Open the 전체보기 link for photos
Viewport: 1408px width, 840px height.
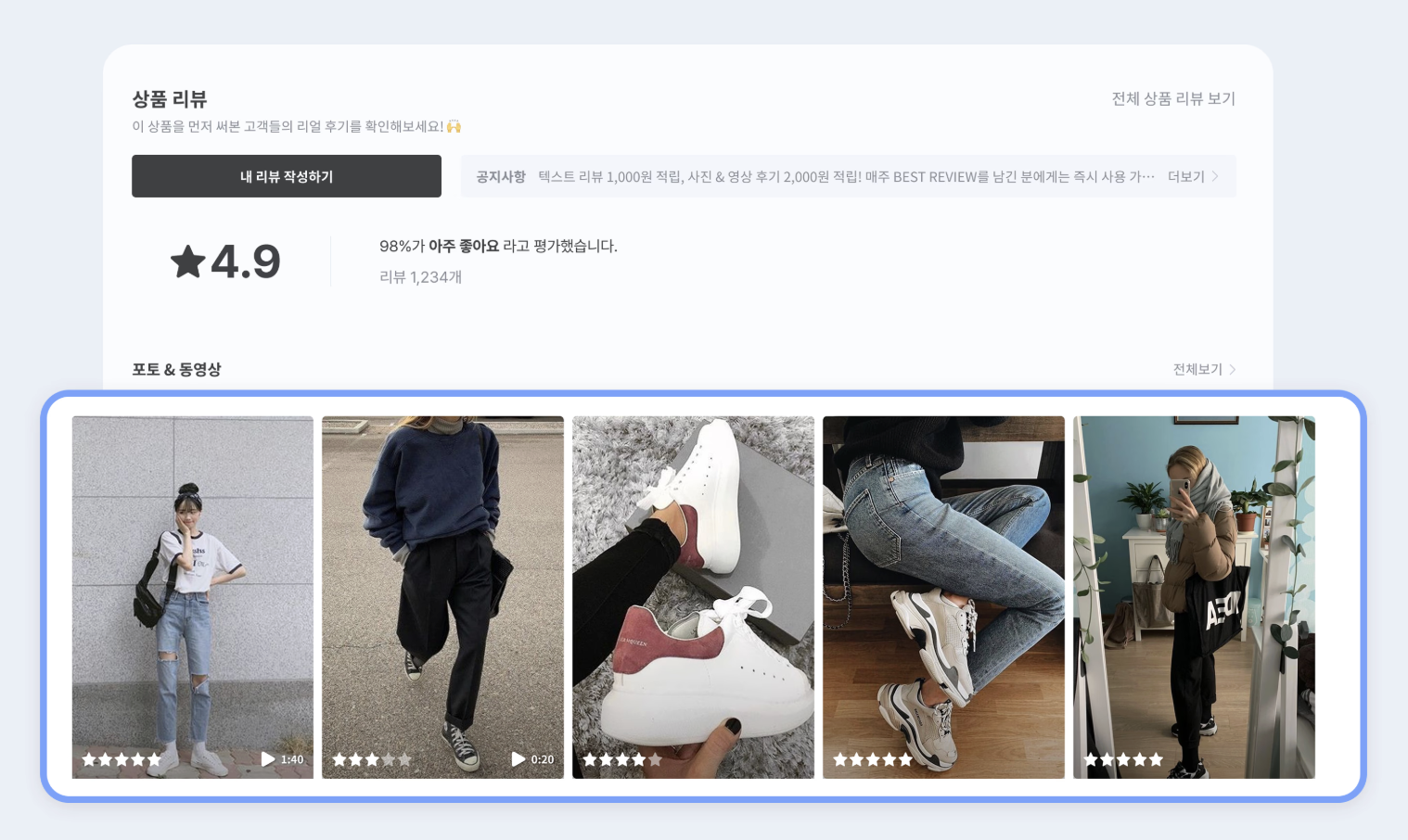(1197, 369)
